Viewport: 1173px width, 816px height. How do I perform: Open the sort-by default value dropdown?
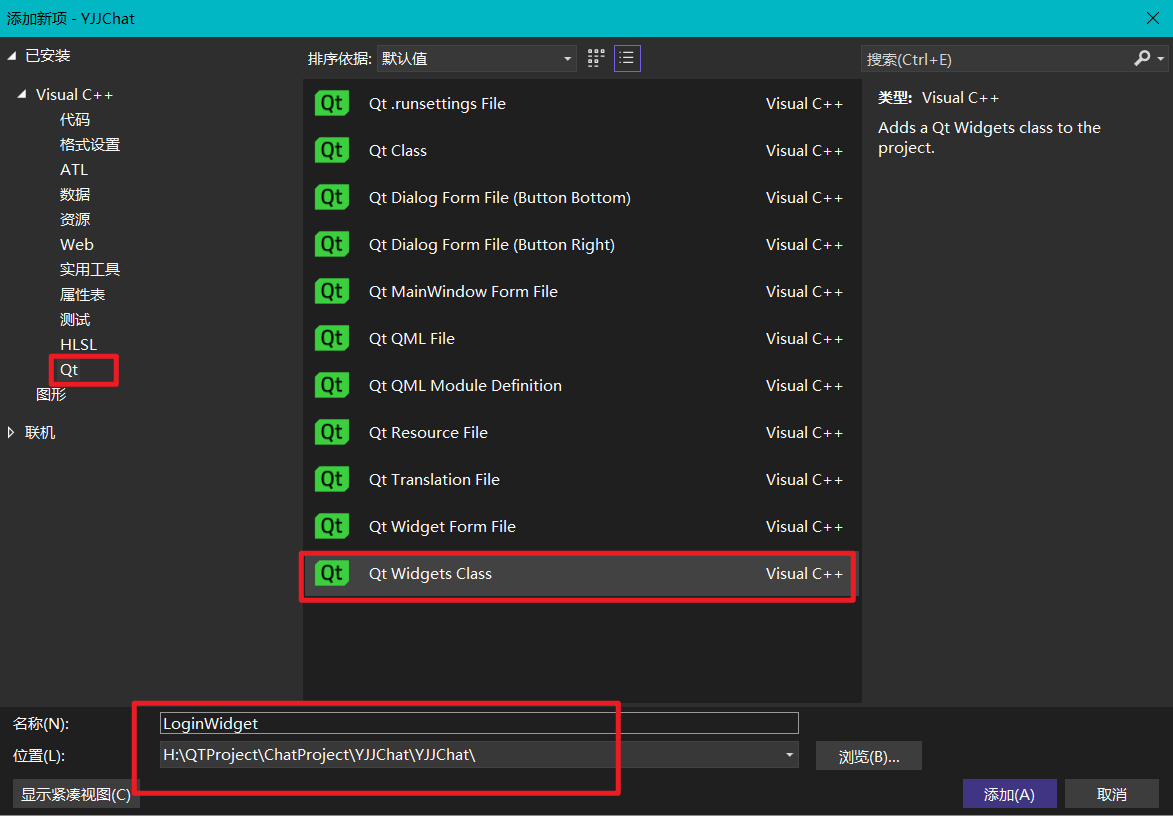point(477,58)
